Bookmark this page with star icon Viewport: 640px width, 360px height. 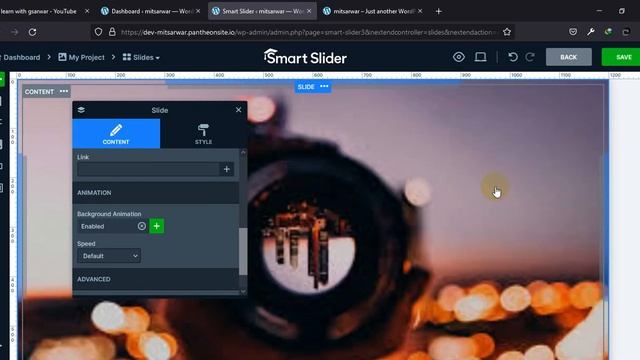coord(507,32)
